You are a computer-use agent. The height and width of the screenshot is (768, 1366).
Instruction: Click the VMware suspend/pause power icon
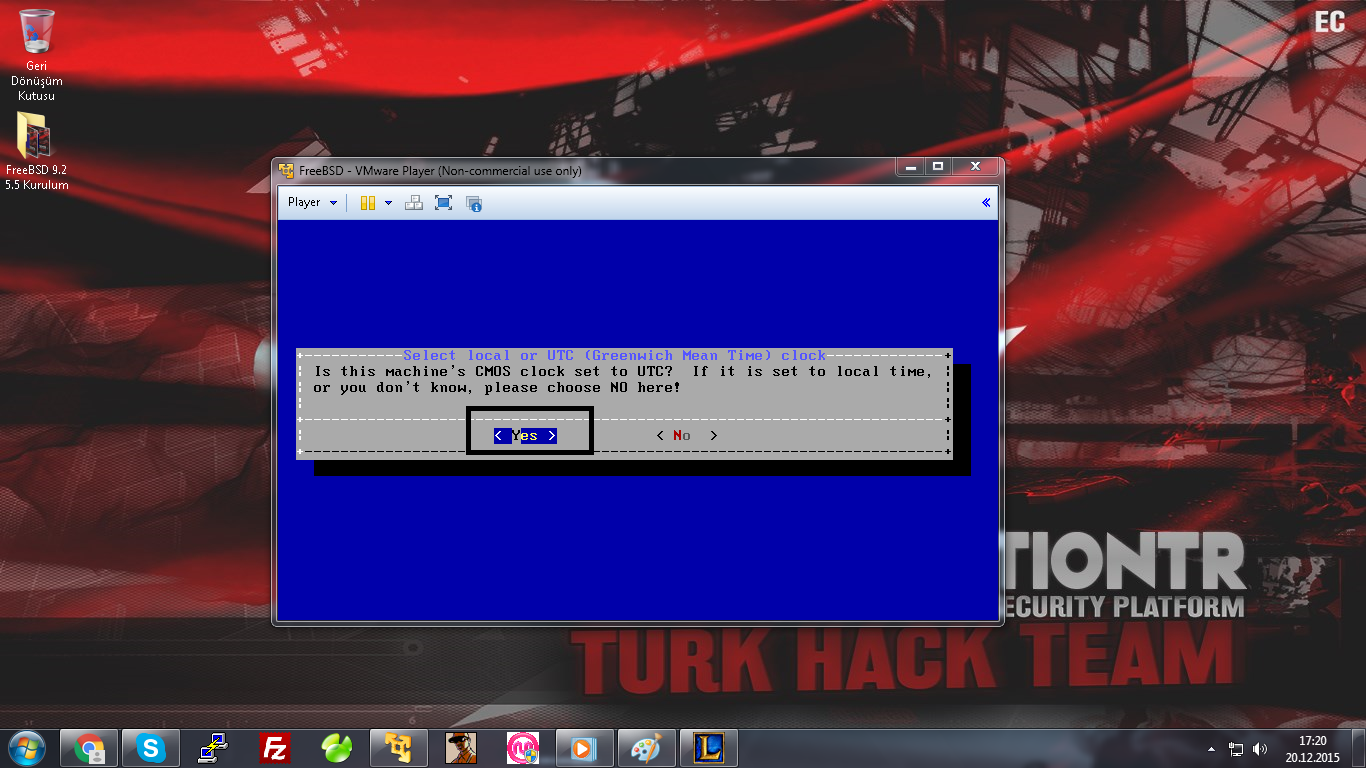pyautogui.click(x=368, y=203)
